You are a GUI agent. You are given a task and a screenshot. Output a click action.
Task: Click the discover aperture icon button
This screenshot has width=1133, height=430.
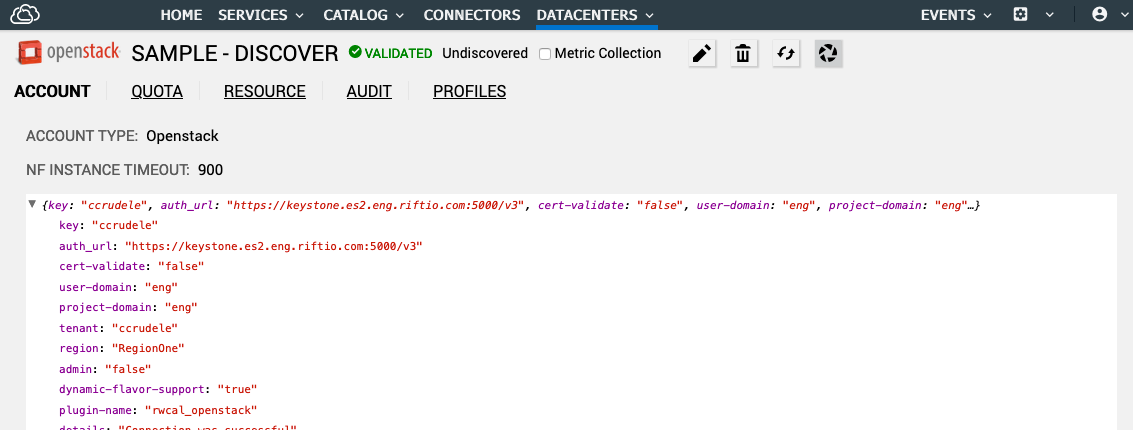[x=828, y=54]
